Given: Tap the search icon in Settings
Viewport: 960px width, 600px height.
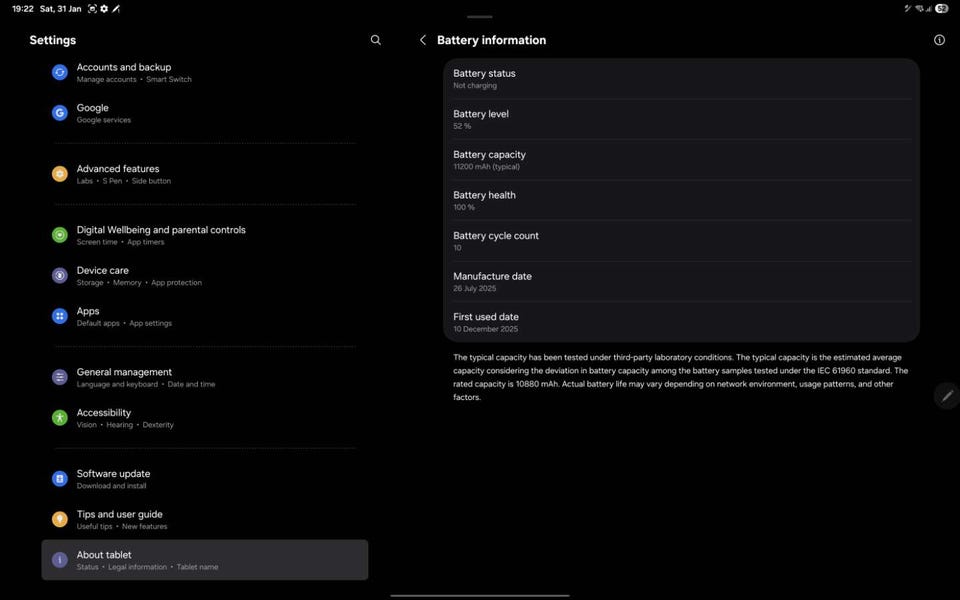Looking at the screenshot, I should coord(376,40).
